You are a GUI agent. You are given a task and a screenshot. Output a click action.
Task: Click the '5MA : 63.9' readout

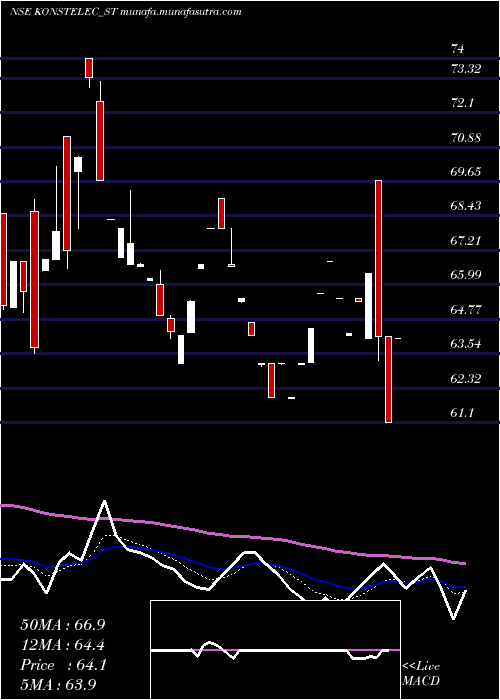tap(59, 685)
